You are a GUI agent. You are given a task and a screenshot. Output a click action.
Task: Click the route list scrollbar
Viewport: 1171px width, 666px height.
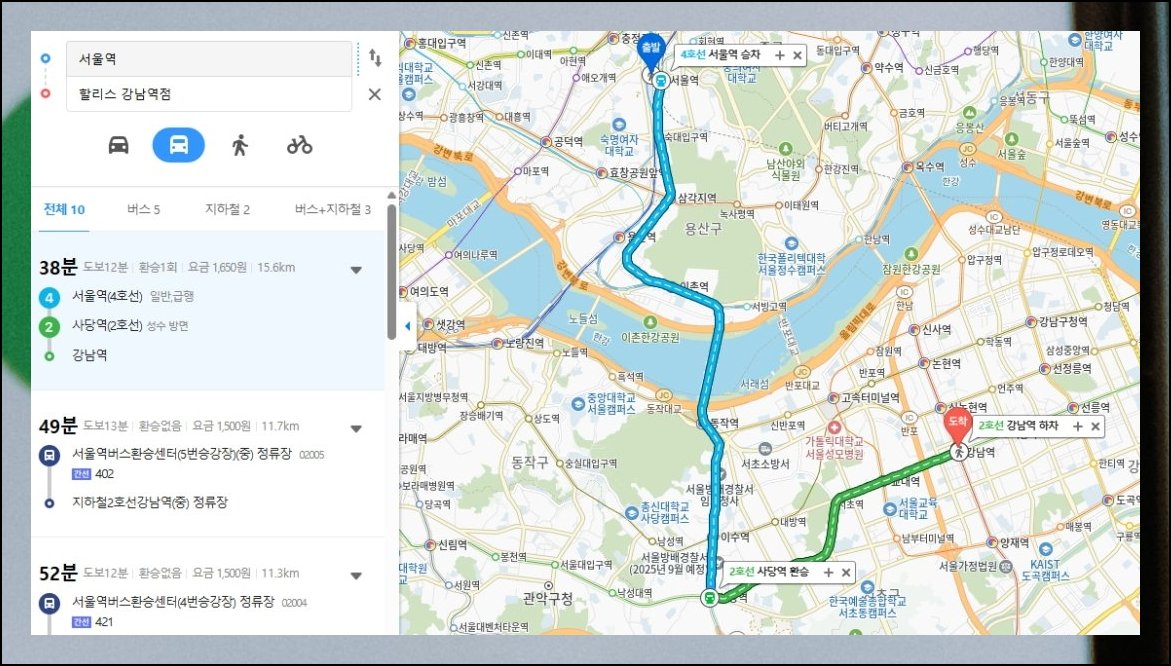(392, 273)
